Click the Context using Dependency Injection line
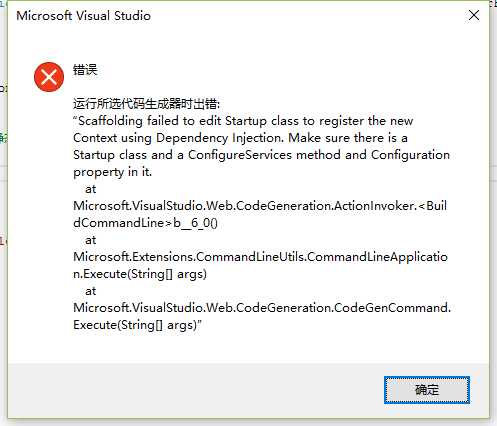The height and width of the screenshot is (426, 497). point(240,138)
